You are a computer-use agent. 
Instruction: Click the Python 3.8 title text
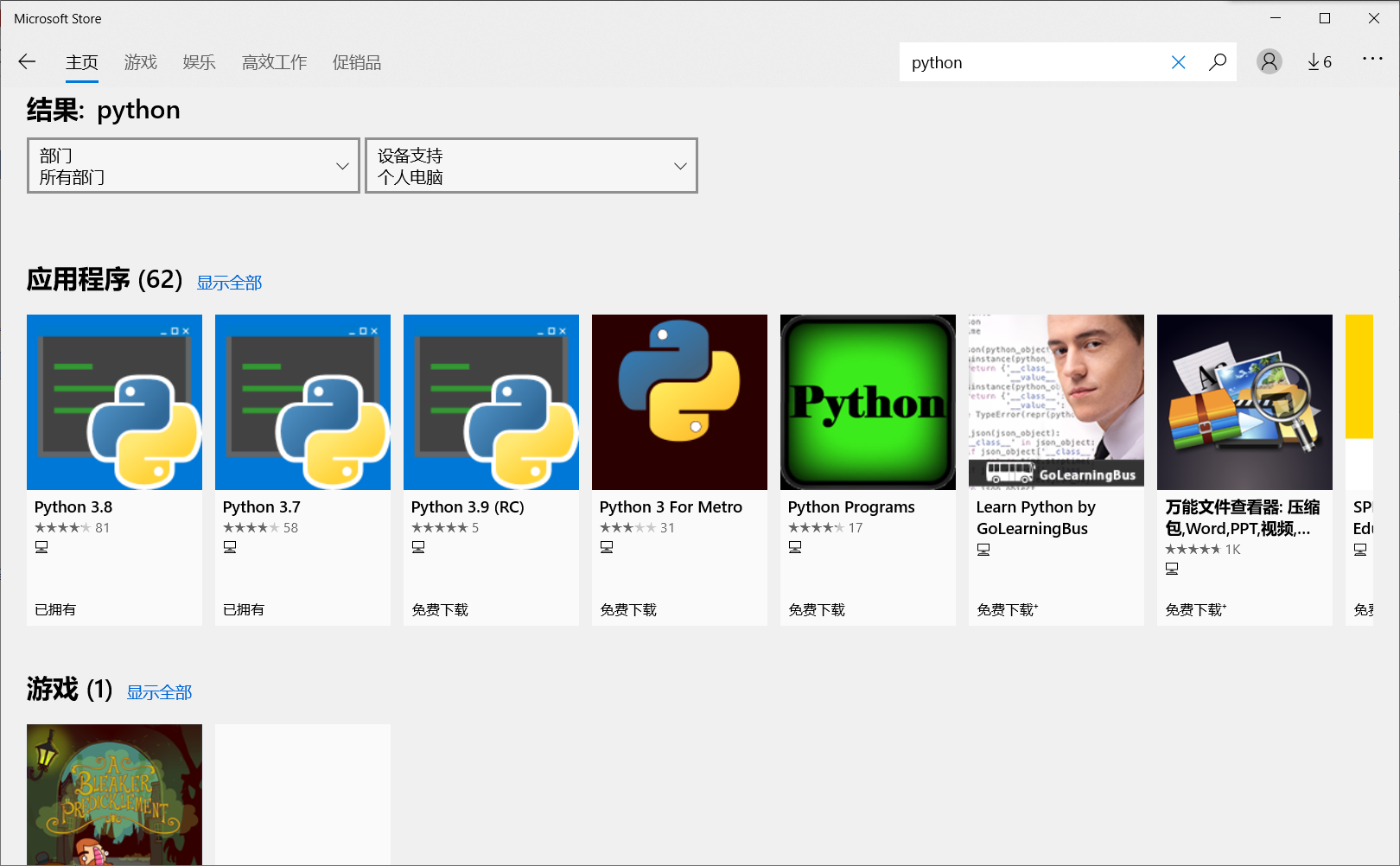point(73,507)
